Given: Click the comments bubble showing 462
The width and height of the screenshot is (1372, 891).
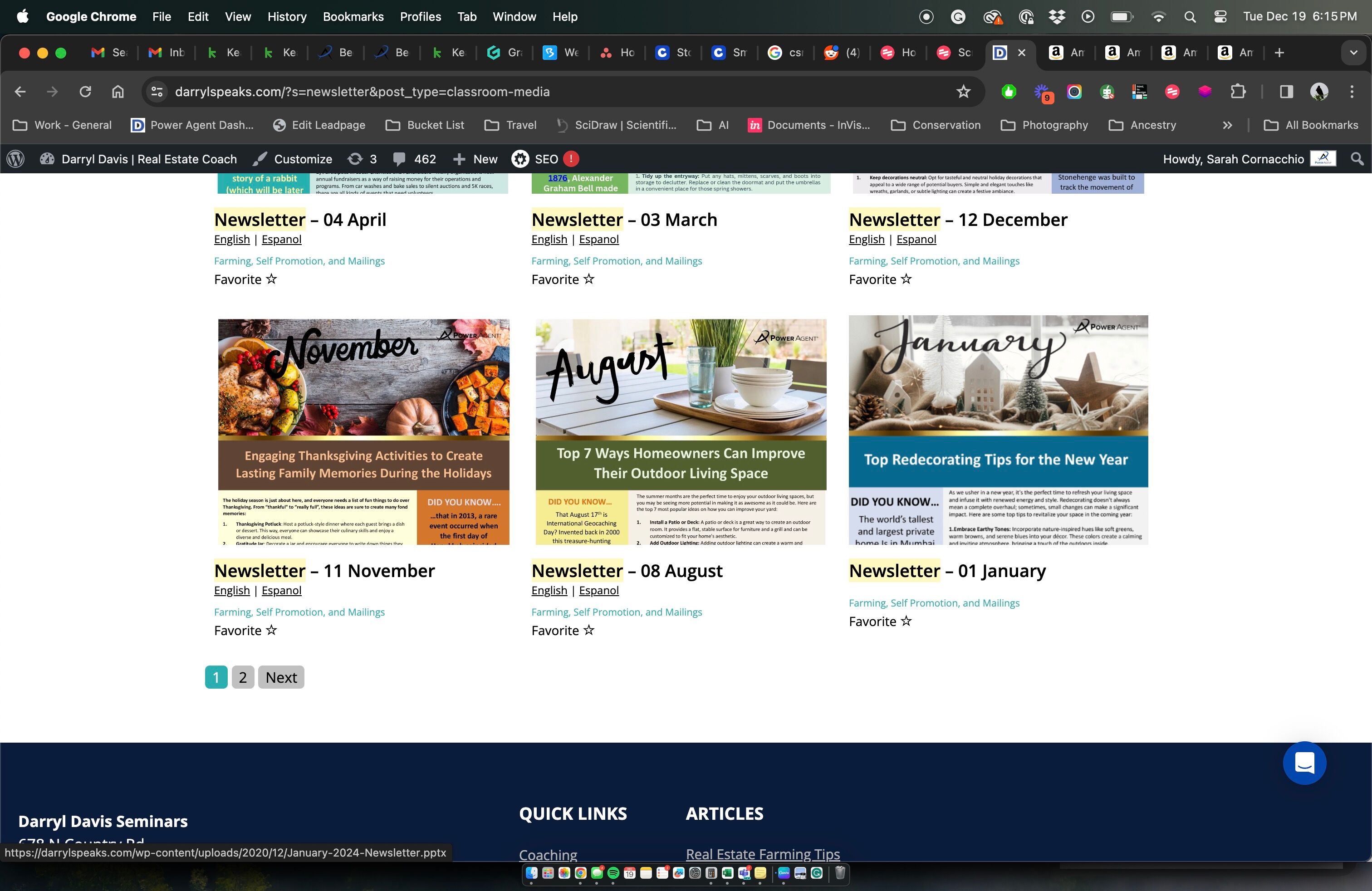Looking at the screenshot, I should pos(414,159).
